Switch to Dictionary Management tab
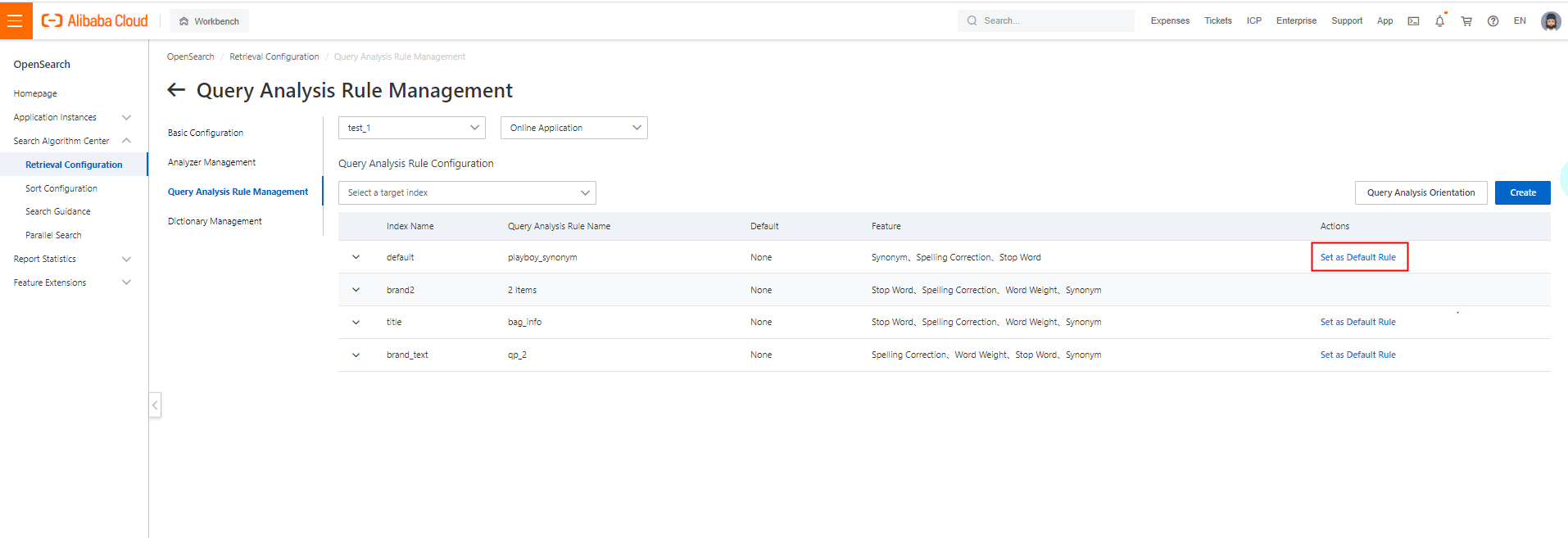The height and width of the screenshot is (538, 1568). point(215,221)
